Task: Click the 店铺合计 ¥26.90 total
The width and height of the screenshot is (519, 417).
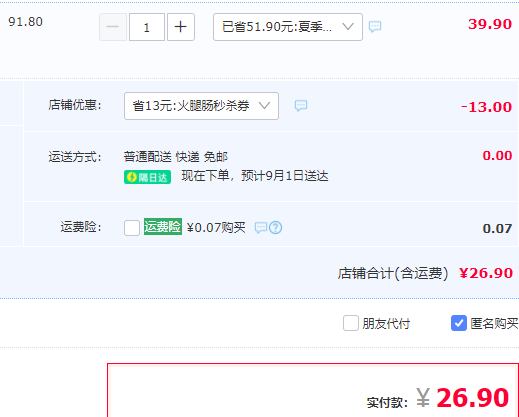Action: click(486, 273)
